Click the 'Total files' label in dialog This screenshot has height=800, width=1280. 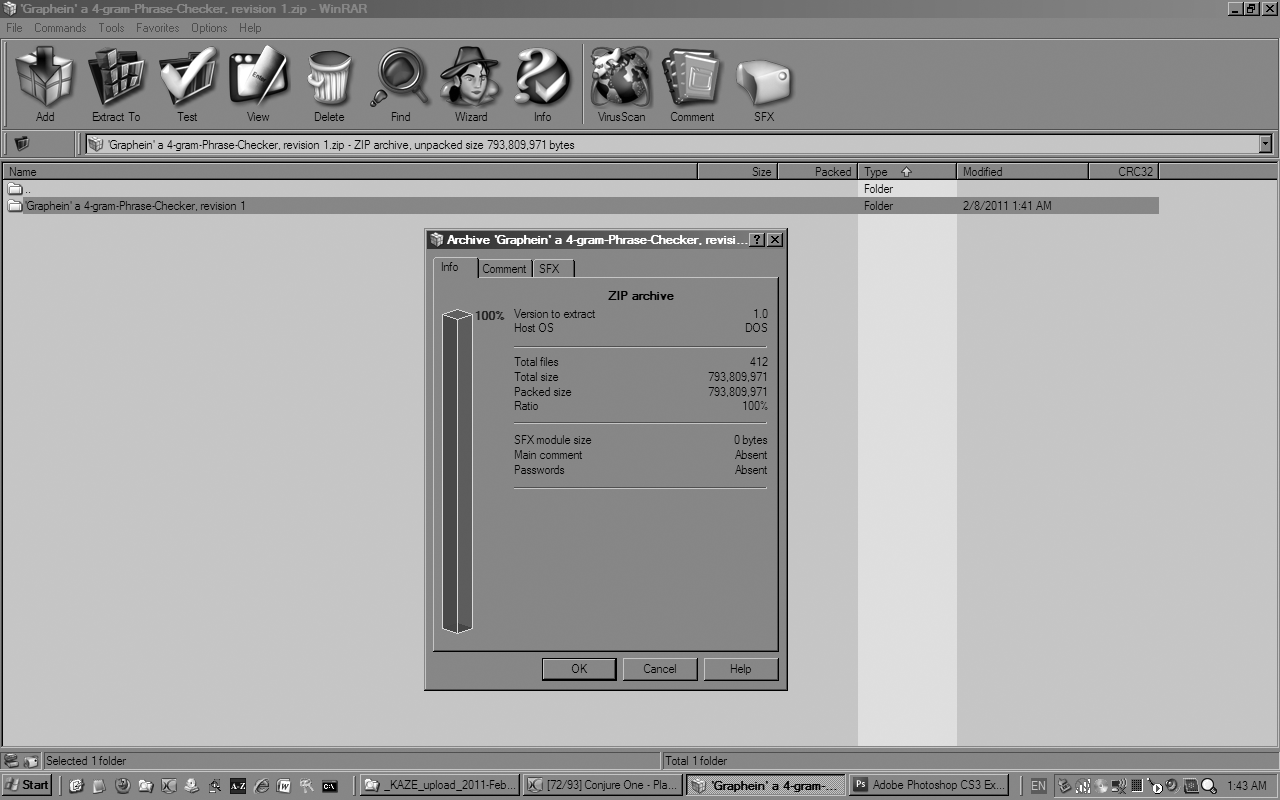536,362
